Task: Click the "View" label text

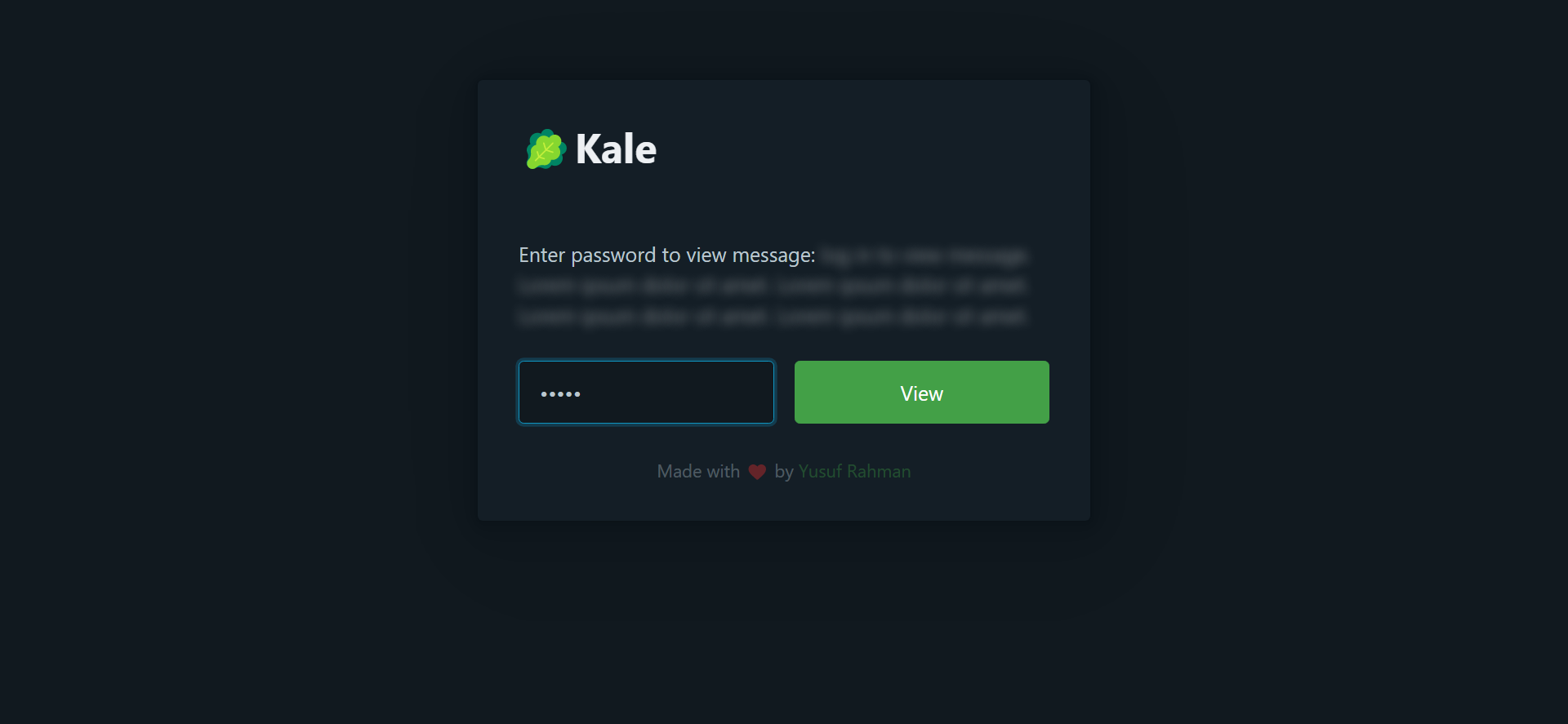Action: pos(921,393)
